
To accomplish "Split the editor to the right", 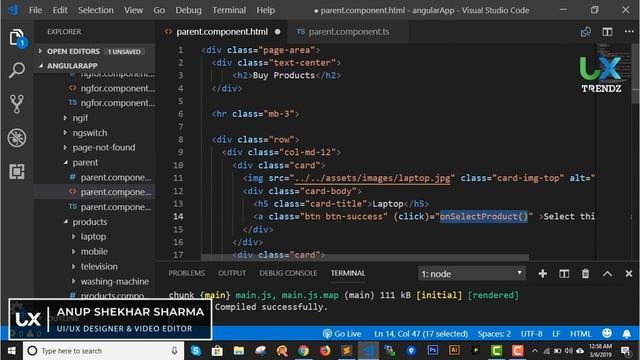I will point(607,32).
